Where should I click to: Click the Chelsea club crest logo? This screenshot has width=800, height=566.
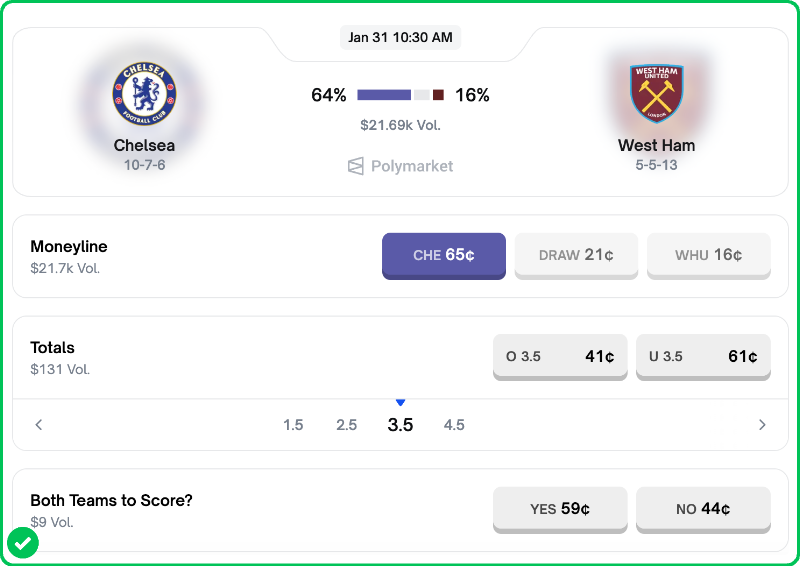(144, 94)
